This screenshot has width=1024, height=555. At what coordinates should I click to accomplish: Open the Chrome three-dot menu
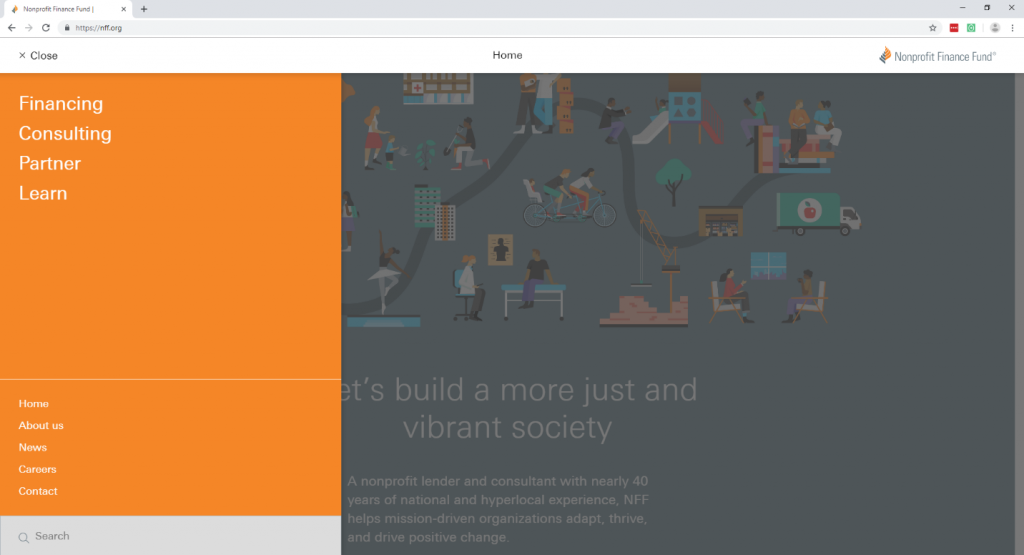pos(1012,28)
